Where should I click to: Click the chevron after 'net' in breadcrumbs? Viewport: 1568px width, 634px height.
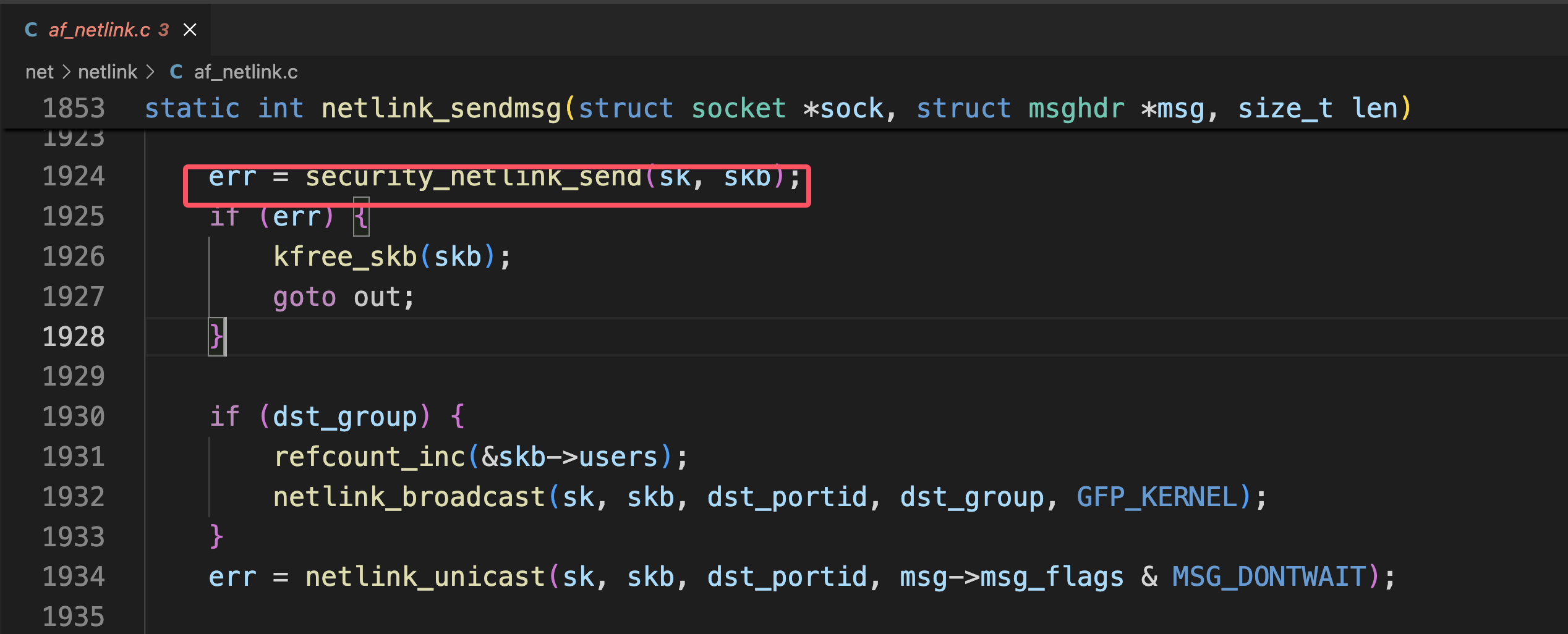(66, 72)
